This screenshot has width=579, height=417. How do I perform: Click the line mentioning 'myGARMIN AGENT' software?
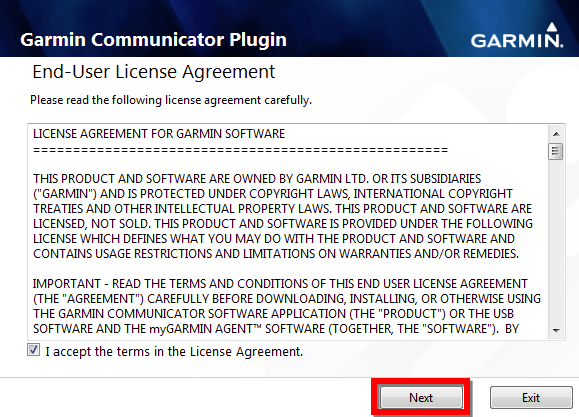(x=276, y=329)
